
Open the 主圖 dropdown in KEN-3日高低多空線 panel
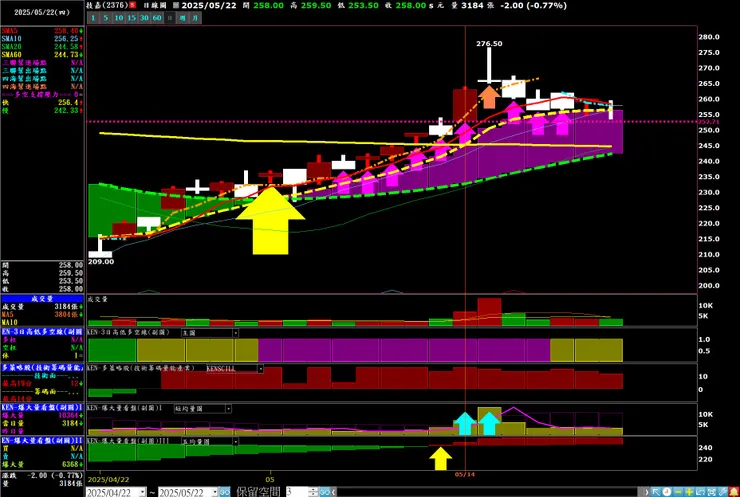235,333
